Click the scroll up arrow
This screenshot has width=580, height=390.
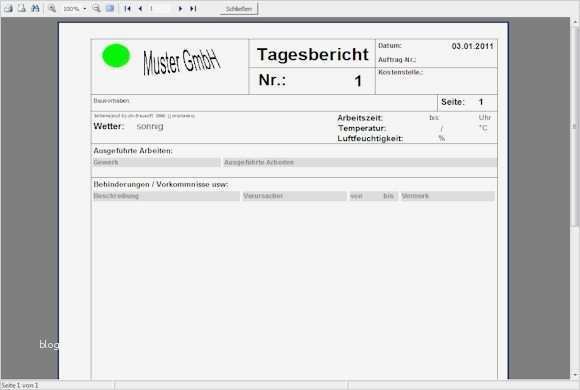(575, 22)
